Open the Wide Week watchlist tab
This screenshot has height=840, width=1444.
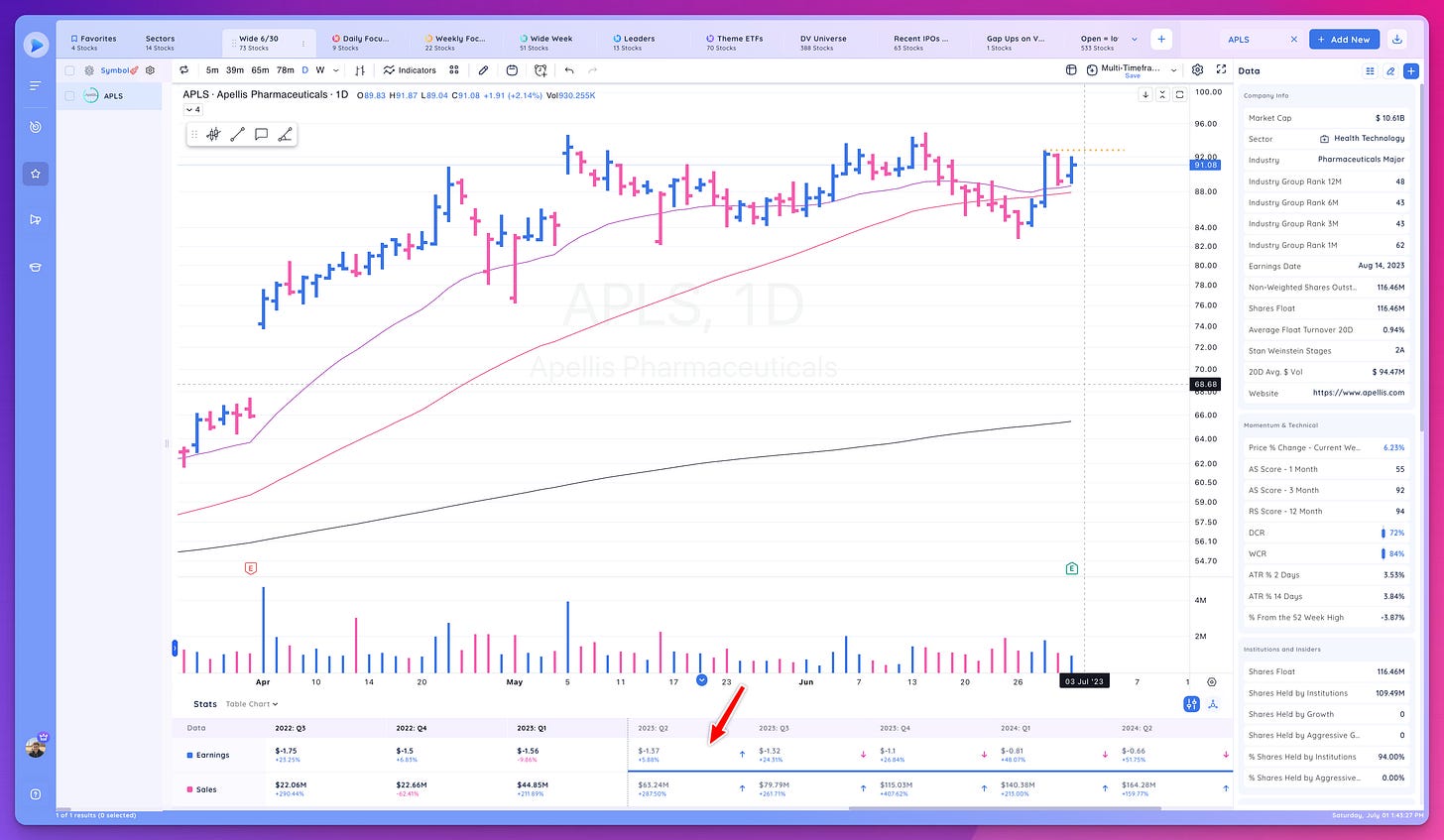click(545, 43)
